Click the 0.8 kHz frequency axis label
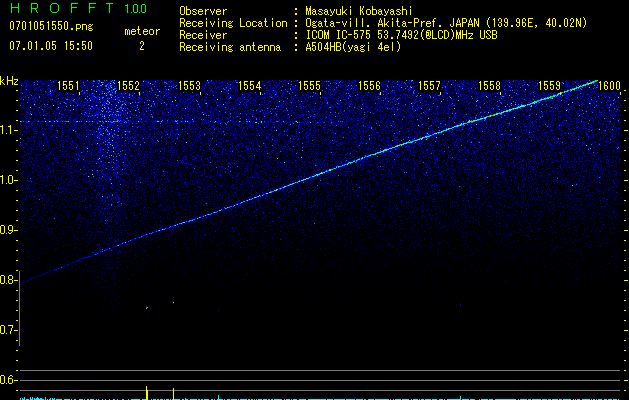 pos(8,280)
